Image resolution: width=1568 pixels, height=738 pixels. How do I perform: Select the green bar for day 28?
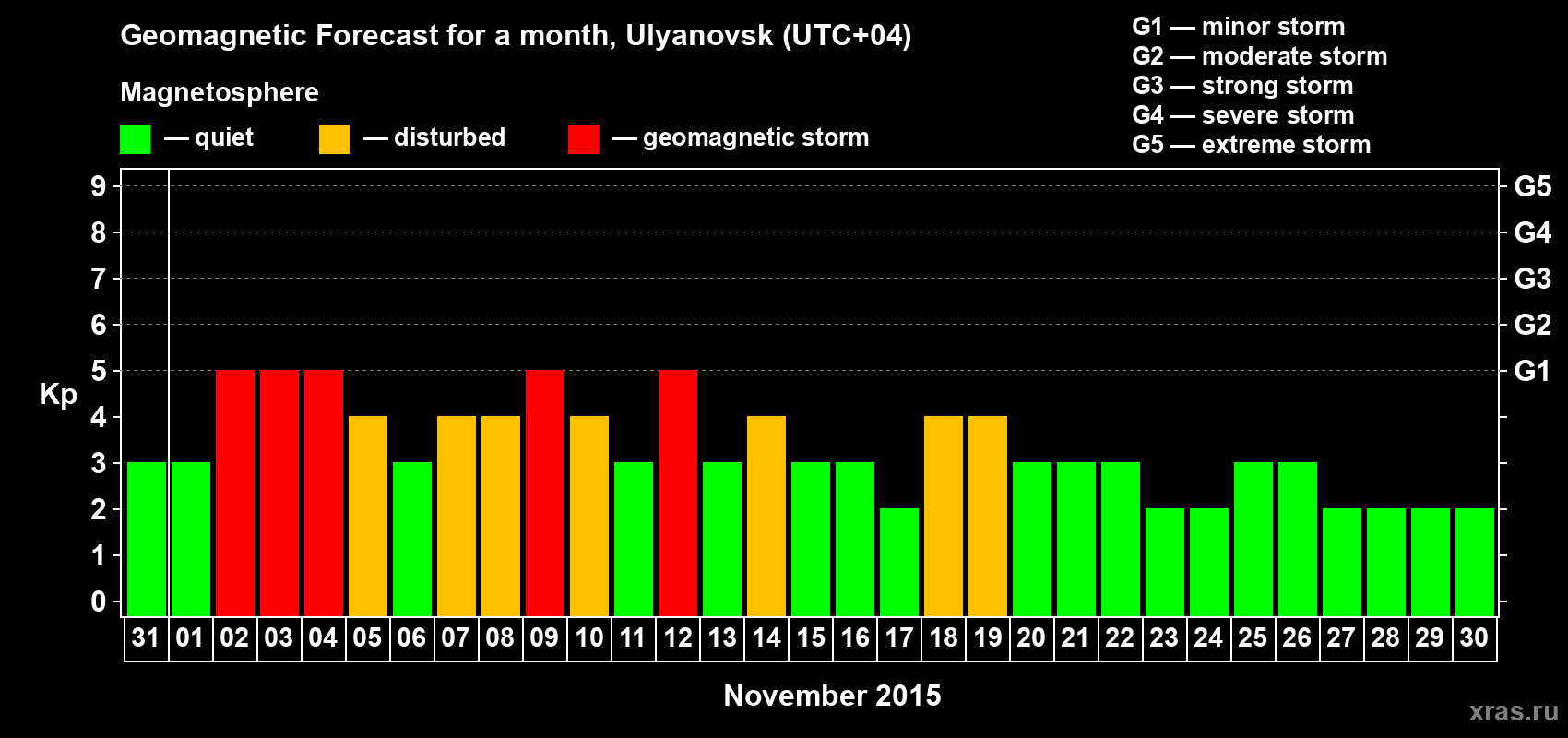pyautogui.click(x=1386, y=562)
